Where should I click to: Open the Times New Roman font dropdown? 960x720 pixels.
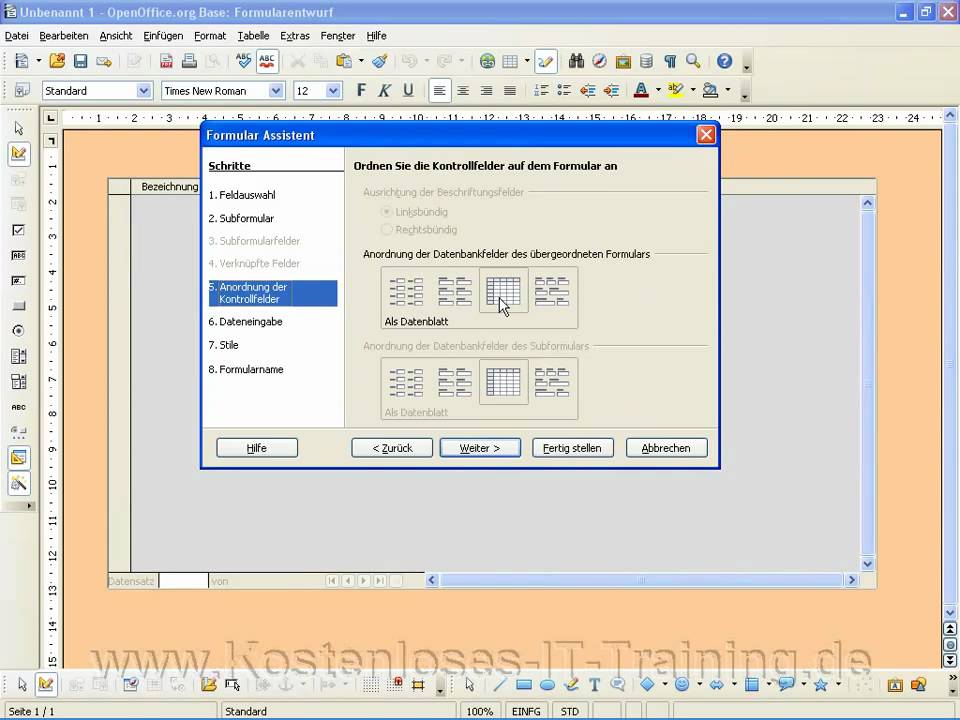coord(276,91)
